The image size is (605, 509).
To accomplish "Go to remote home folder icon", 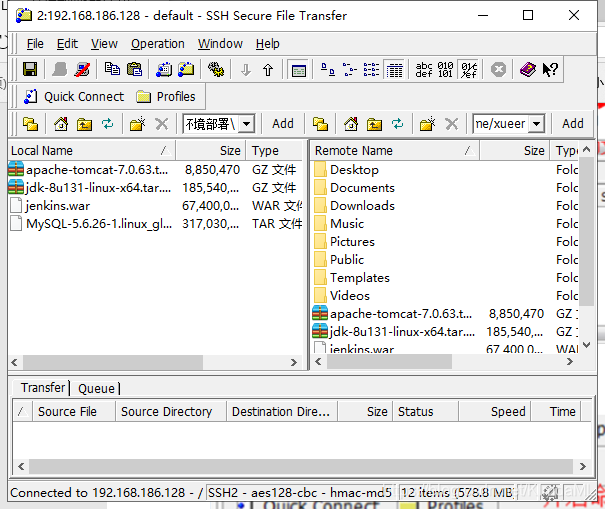I will (351, 124).
